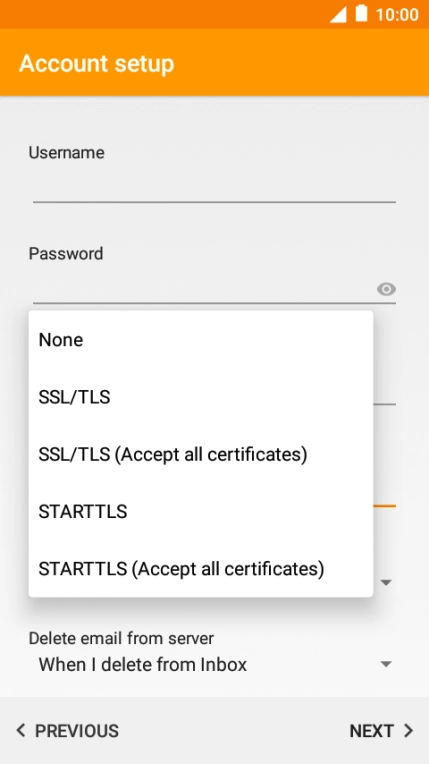This screenshot has height=764, width=429.
Task: Click the When I delete from Inbox arrow
Action: [x=386, y=664]
